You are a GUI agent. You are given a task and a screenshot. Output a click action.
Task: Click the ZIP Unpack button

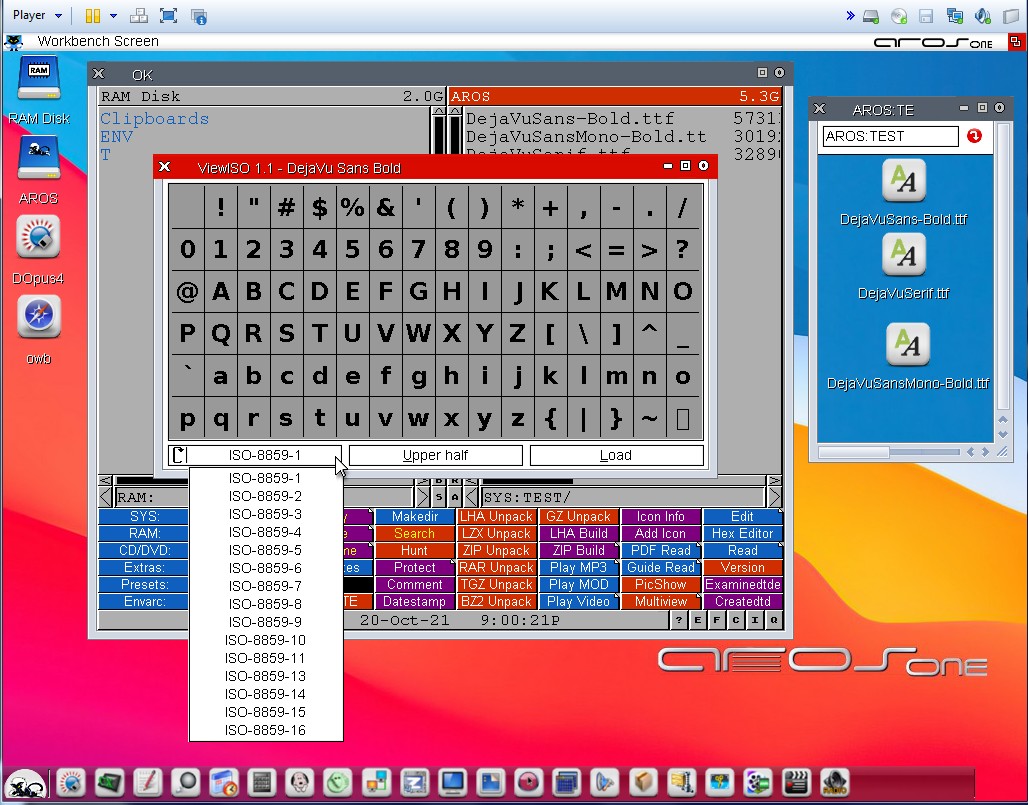click(x=495, y=551)
